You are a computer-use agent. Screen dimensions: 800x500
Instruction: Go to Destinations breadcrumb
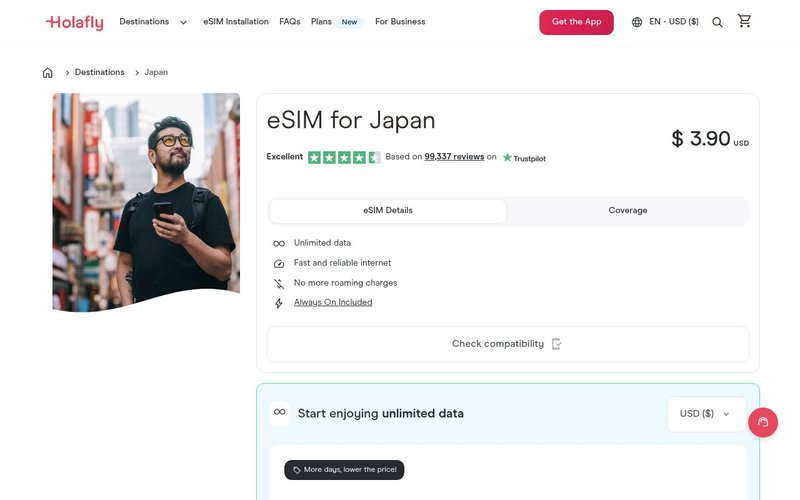pyautogui.click(x=99, y=72)
